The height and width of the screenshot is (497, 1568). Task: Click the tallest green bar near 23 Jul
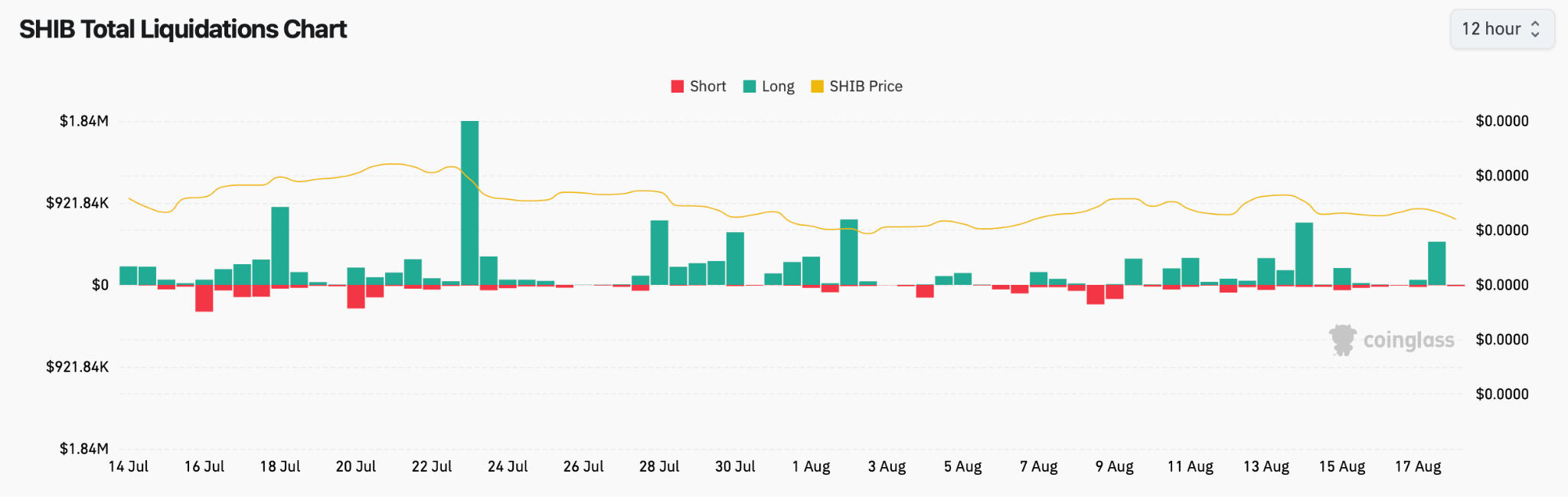click(x=469, y=203)
